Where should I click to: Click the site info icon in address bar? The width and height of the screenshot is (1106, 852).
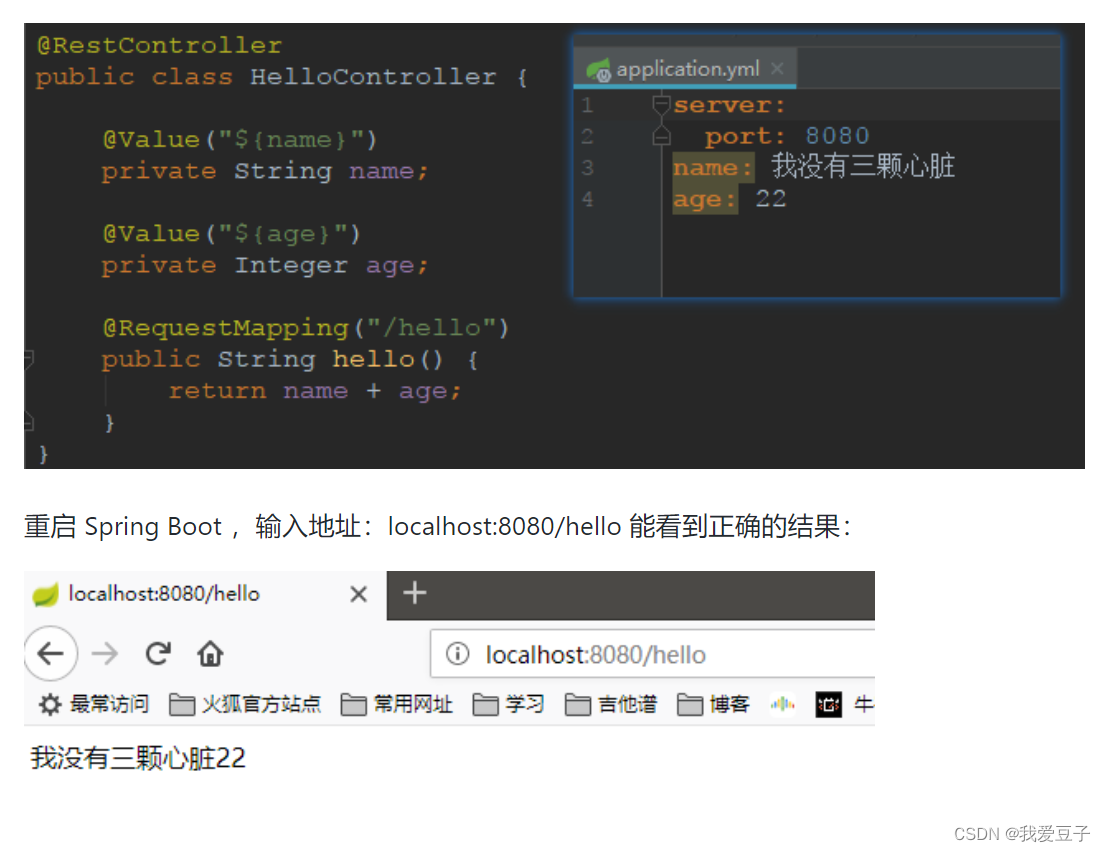pyautogui.click(x=457, y=654)
